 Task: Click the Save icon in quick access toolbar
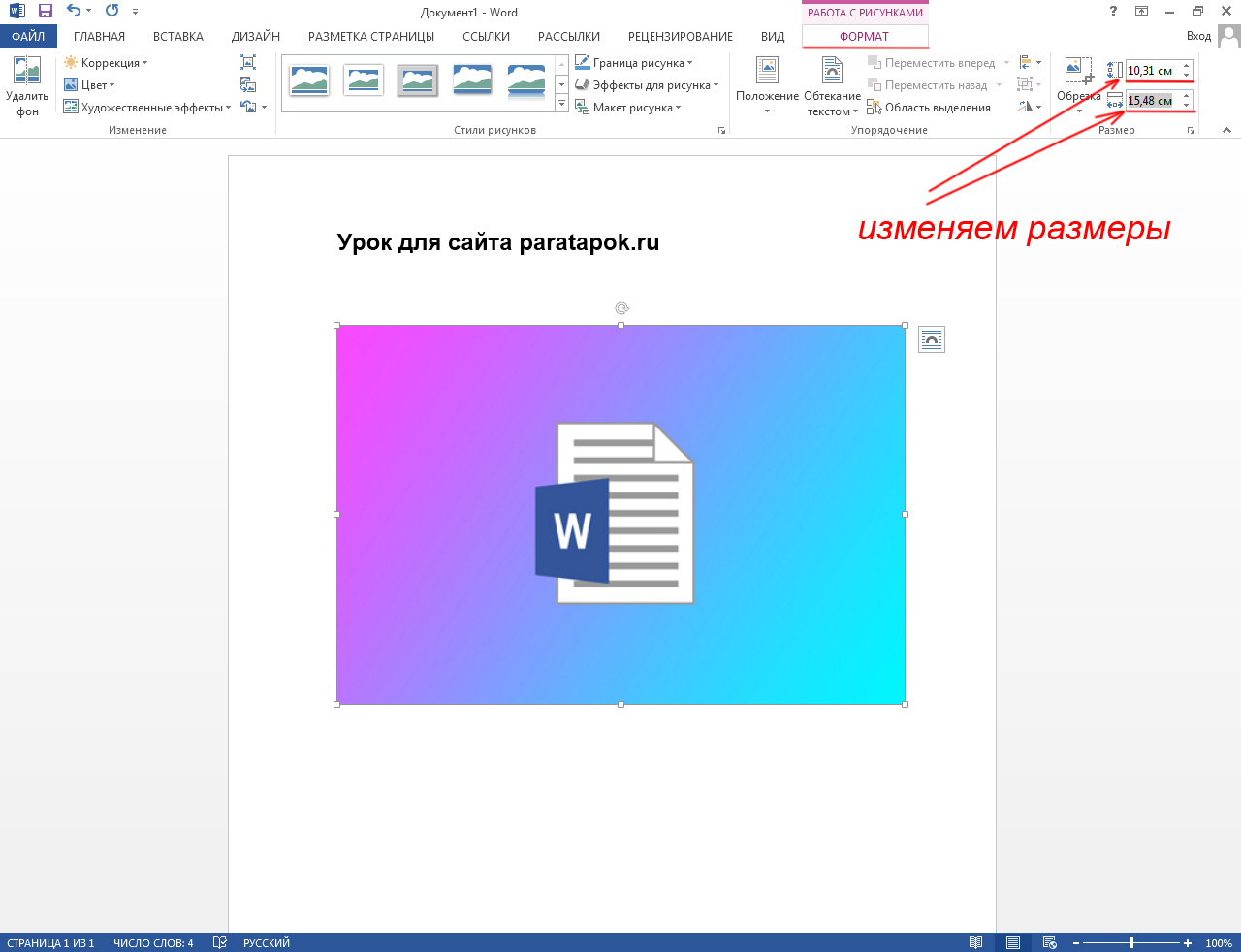pos(45,12)
